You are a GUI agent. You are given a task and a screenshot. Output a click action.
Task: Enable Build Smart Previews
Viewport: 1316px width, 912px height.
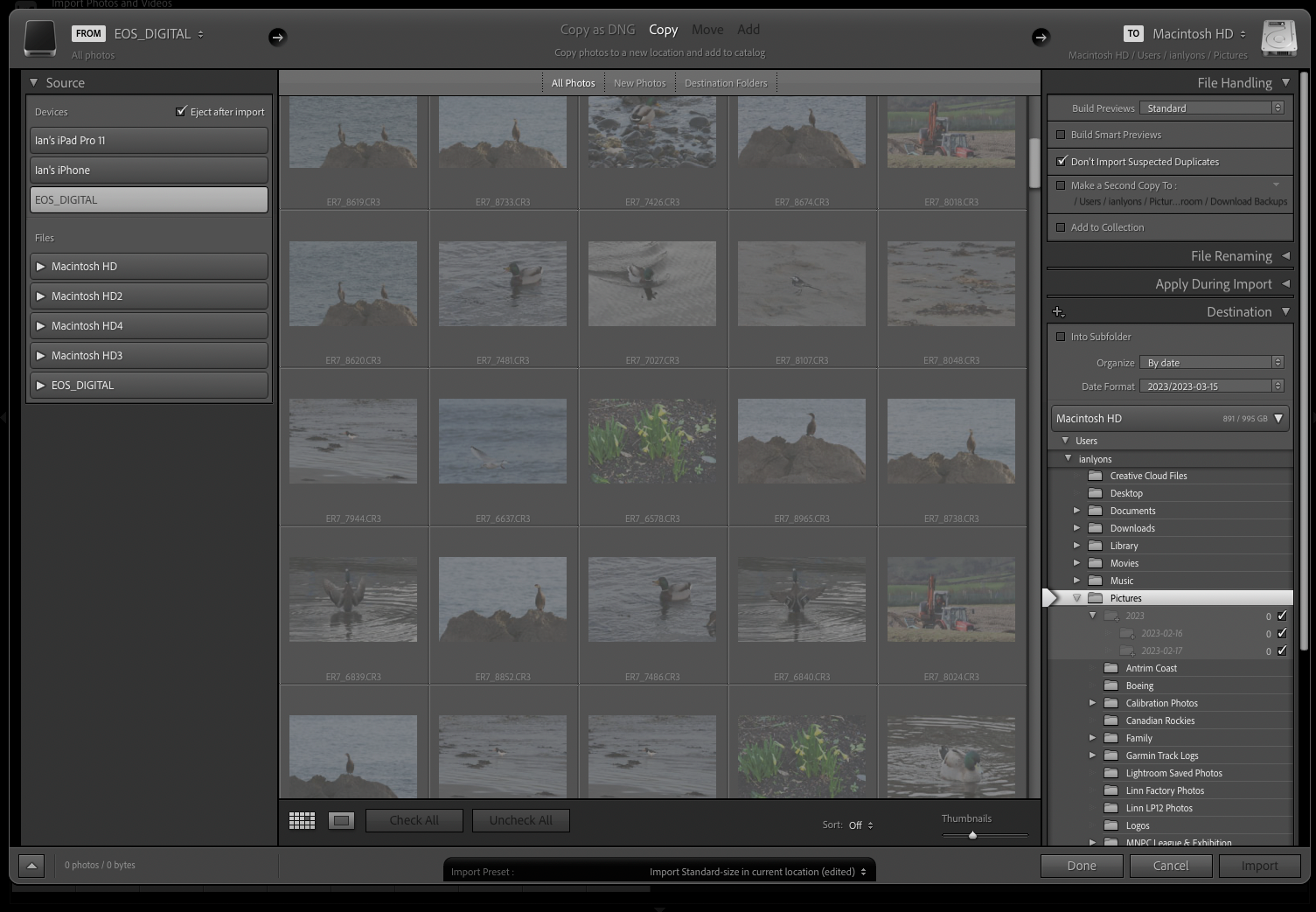[x=1062, y=134]
